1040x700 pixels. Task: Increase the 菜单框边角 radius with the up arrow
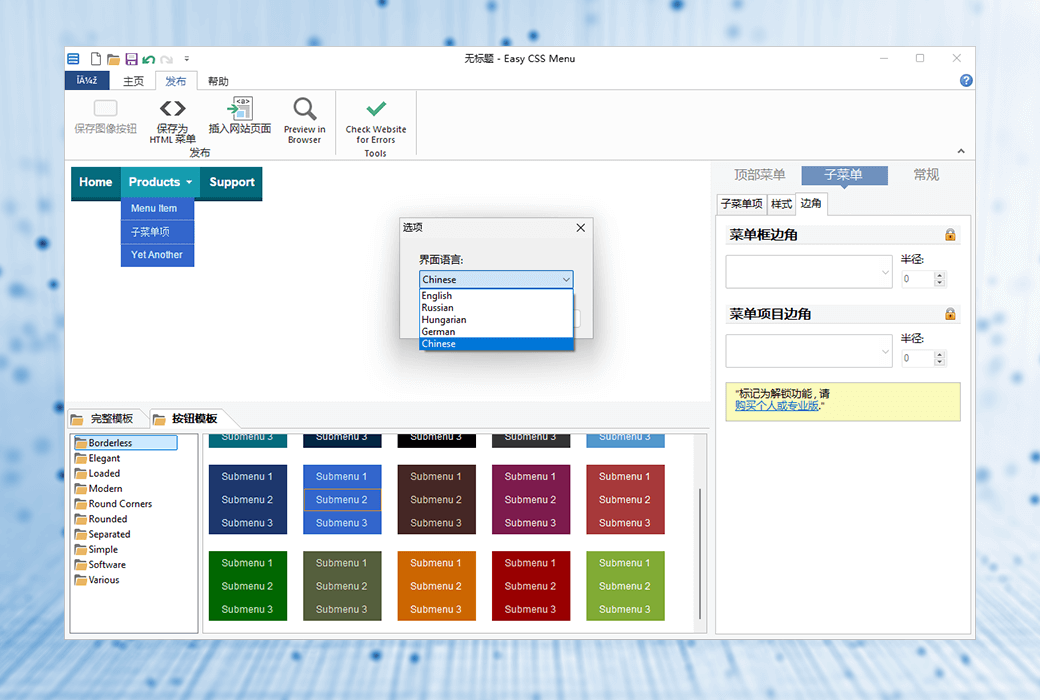click(x=939, y=275)
